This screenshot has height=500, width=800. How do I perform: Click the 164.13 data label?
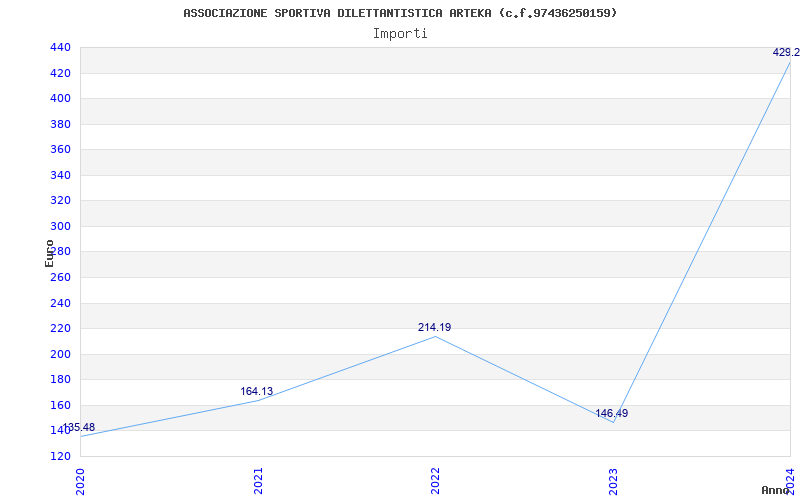257,391
